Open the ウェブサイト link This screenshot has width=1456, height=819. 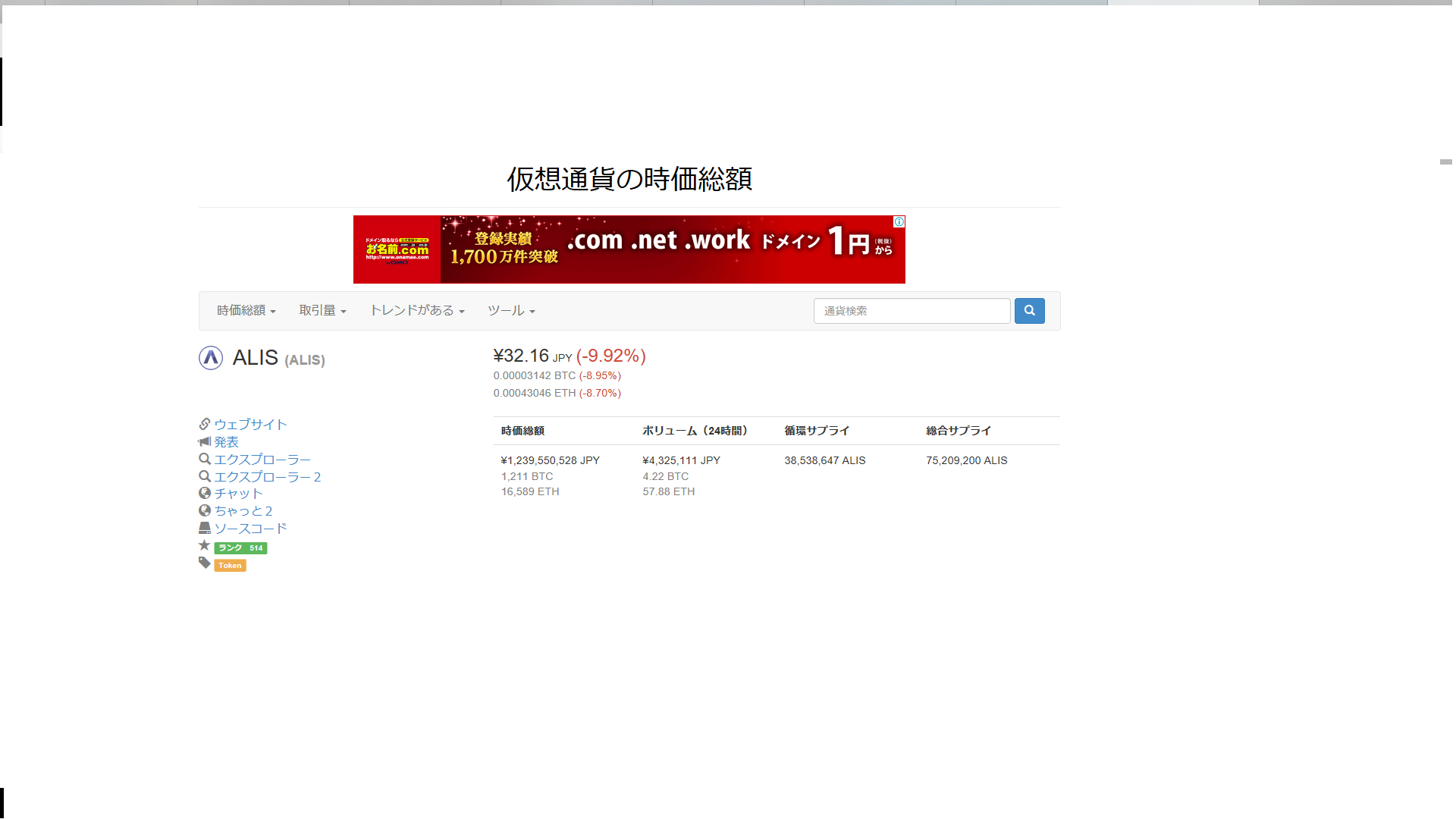(250, 425)
